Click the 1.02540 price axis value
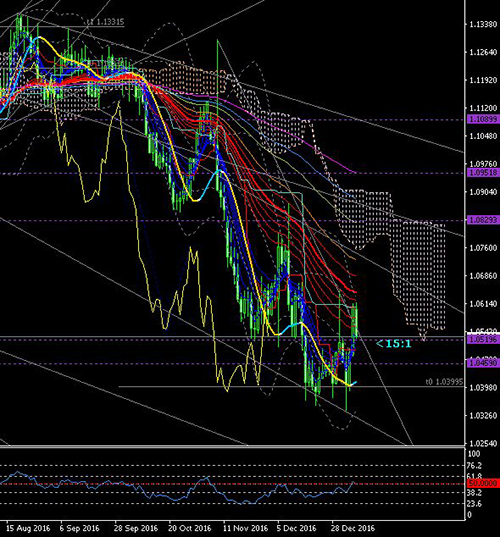500x537 pixels. [x=483, y=444]
